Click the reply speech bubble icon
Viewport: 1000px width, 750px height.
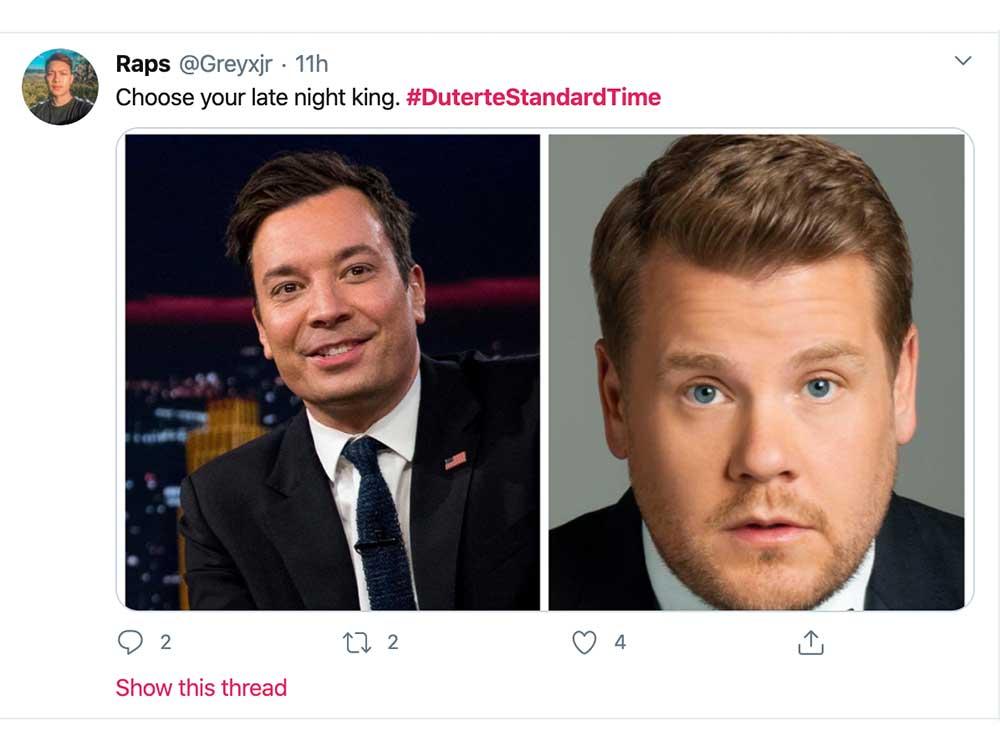[130, 643]
